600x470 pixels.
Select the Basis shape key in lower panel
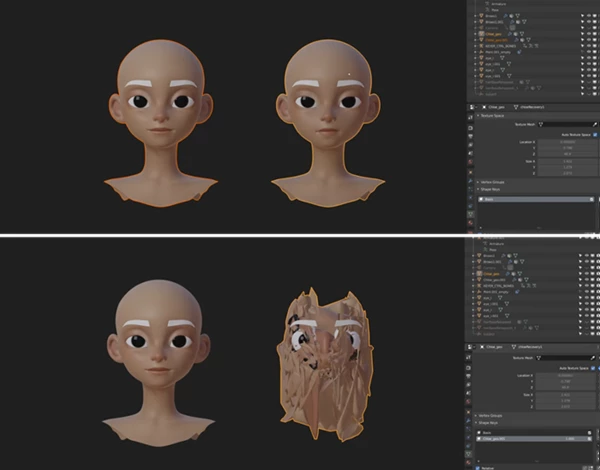click(x=535, y=433)
